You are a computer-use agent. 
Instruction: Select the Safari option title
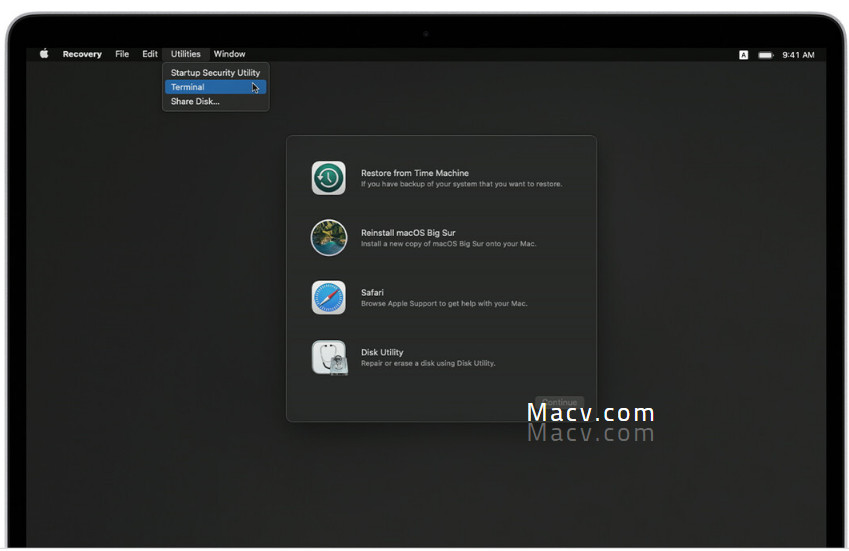pos(372,292)
